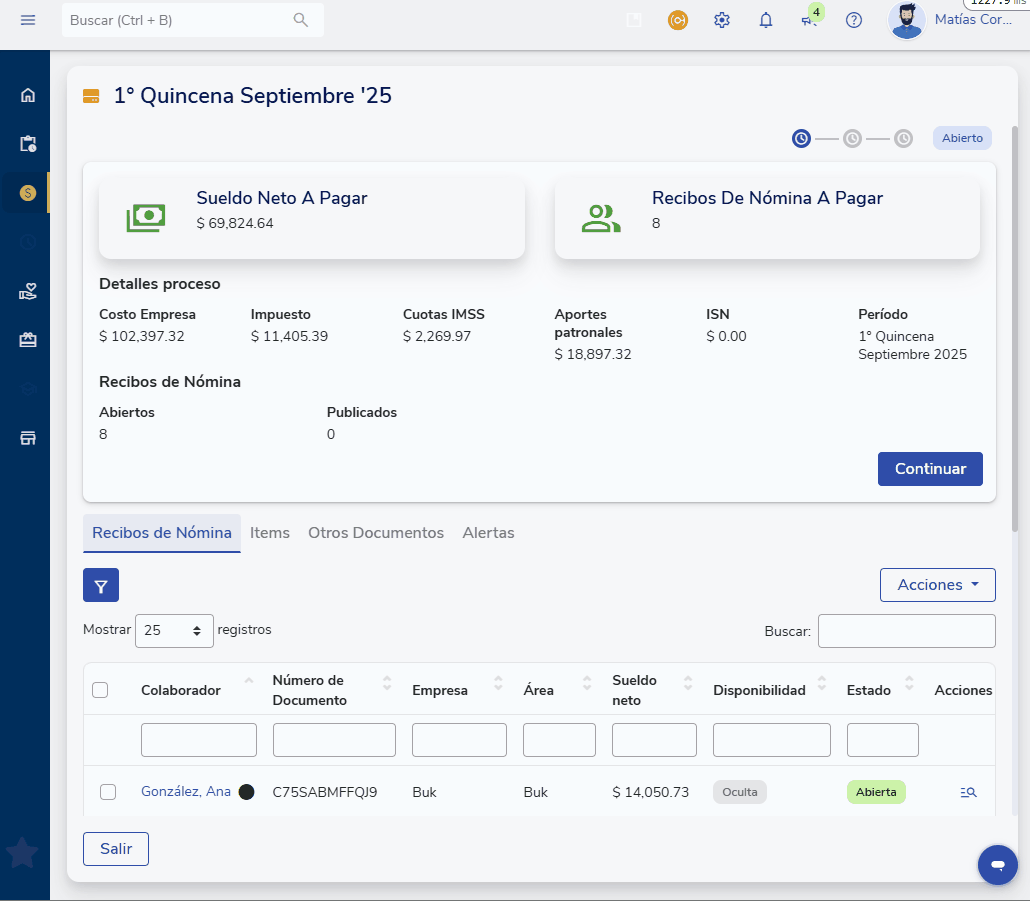Click the Salir button
1030x901 pixels.
[x=116, y=848]
